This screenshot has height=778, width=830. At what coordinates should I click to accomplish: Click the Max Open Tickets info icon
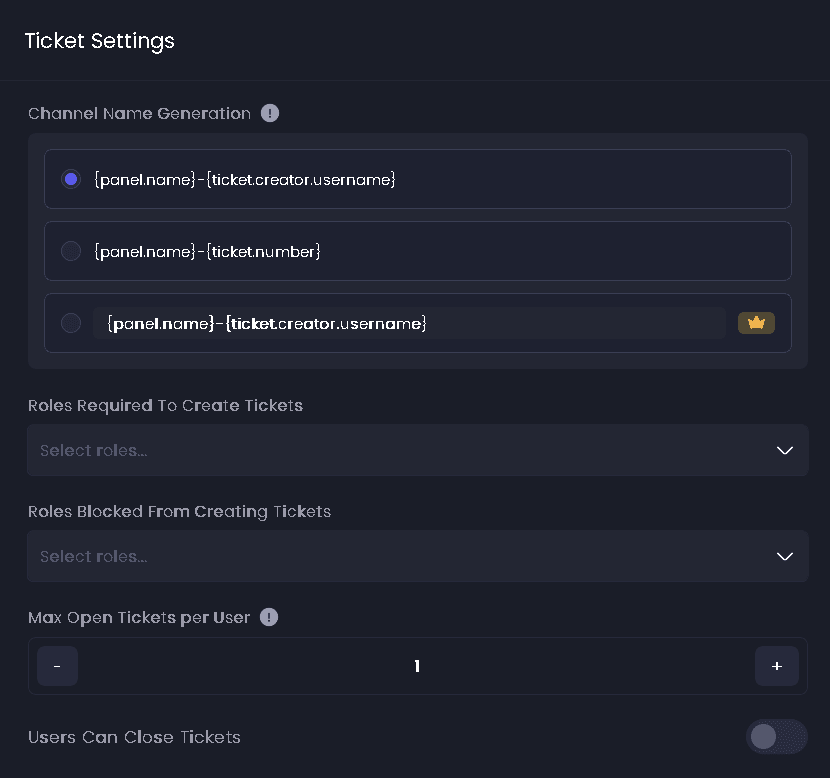(269, 617)
